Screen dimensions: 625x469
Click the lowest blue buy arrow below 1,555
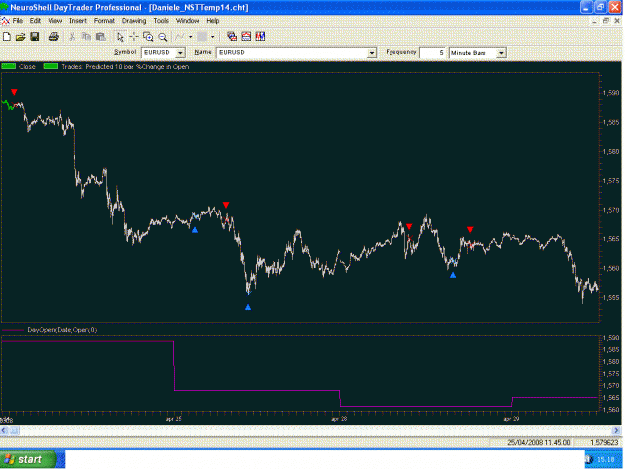248,307
